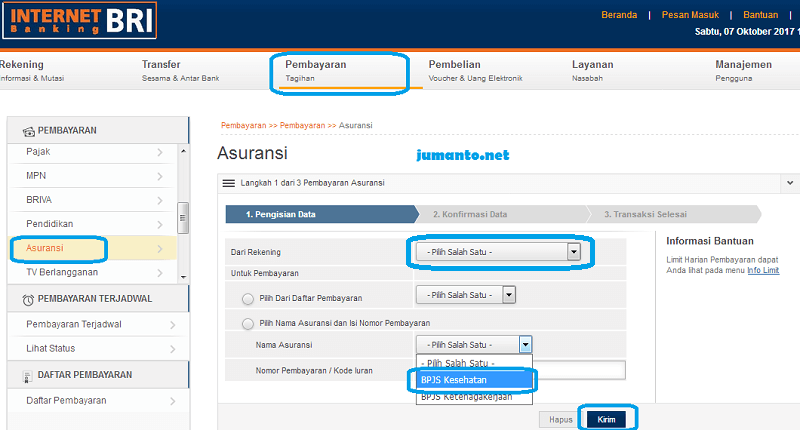
Task: Choose the Pilih Salah Satu list option
Action: (474, 364)
